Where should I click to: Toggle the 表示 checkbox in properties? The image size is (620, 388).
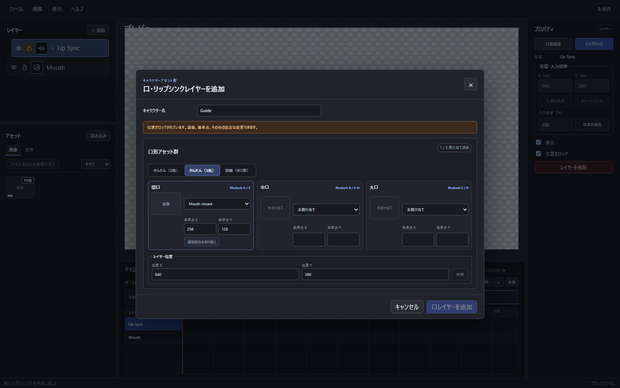(538, 142)
